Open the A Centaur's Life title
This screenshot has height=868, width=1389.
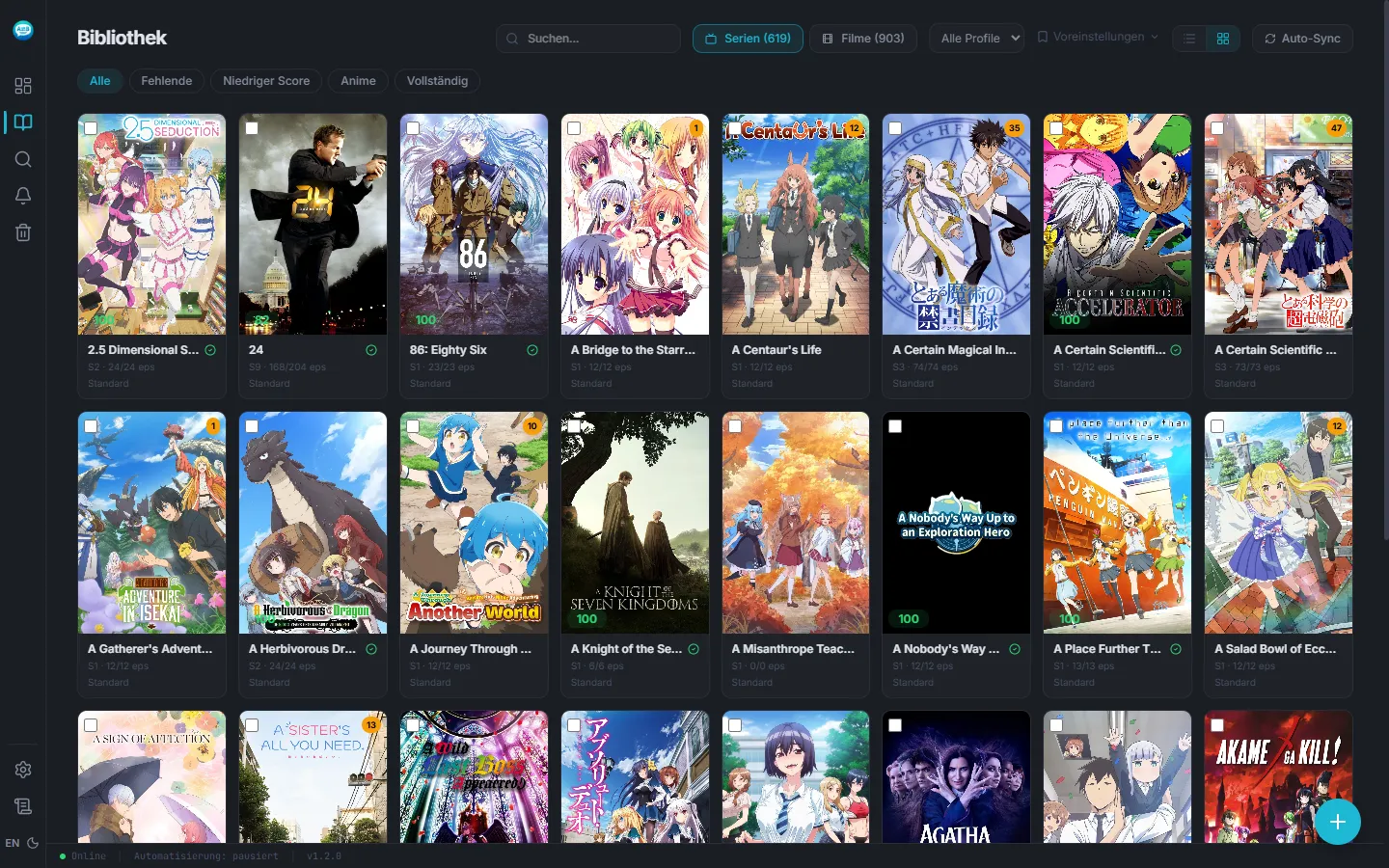point(776,350)
